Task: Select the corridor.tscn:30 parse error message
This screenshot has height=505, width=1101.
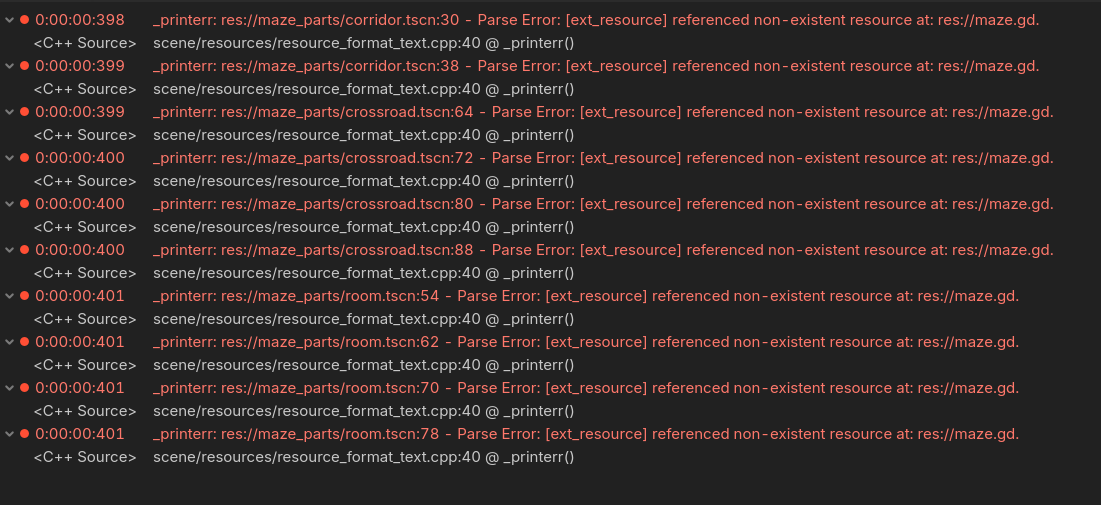Action: point(596,20)
